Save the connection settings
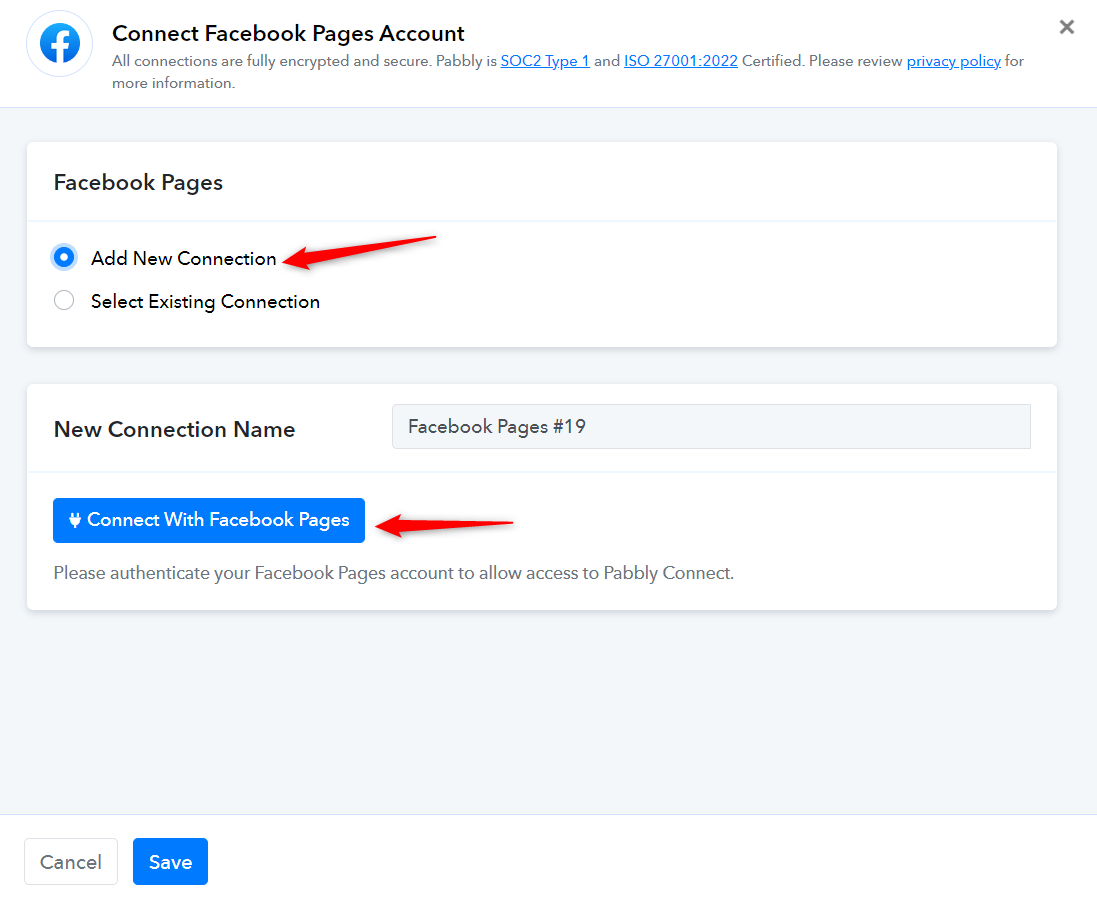Screen dimensions: 1097x905 pyautogui.click(x=170, y=861)
